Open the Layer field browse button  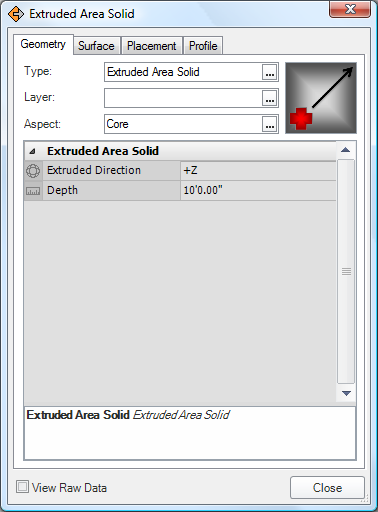[x=270, y=98]
